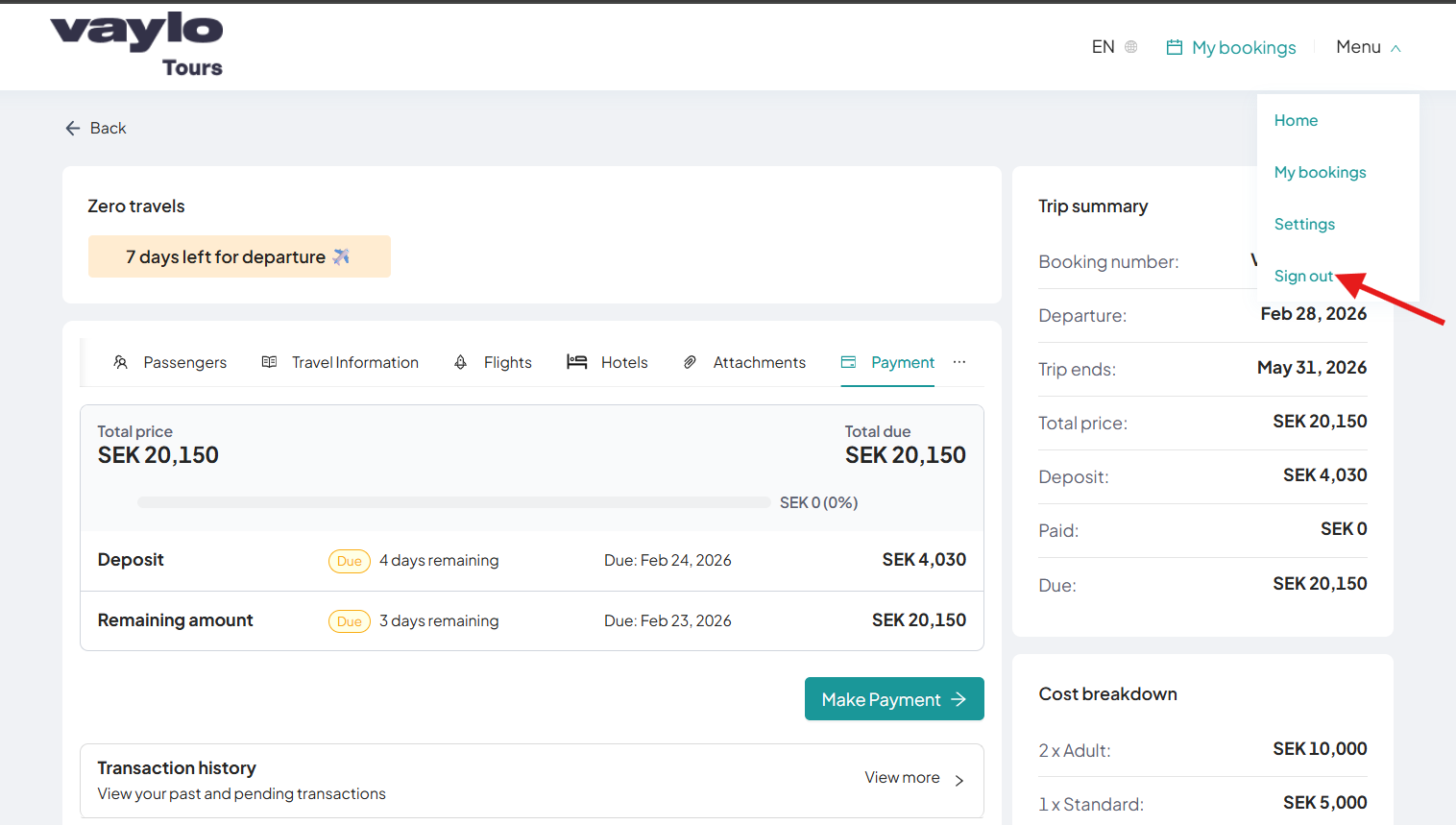Click the Travel Information book icon
The image size is (1456, 825).
coord(269,362)
